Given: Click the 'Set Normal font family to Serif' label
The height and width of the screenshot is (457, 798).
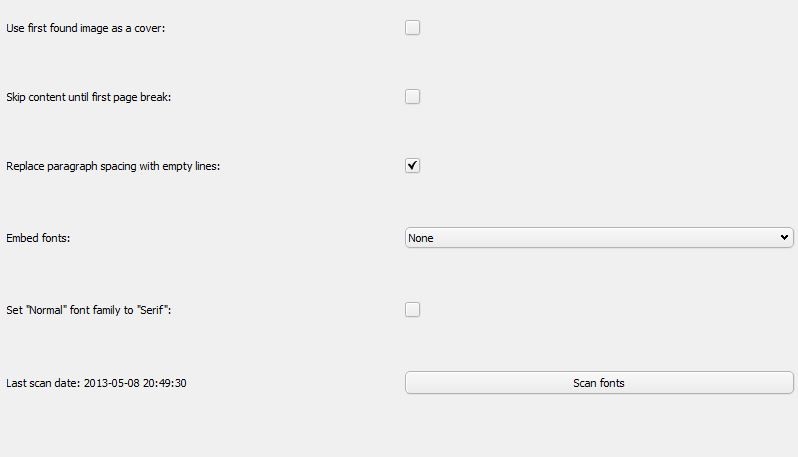Looking at the screenshot, I should (89, 310).
